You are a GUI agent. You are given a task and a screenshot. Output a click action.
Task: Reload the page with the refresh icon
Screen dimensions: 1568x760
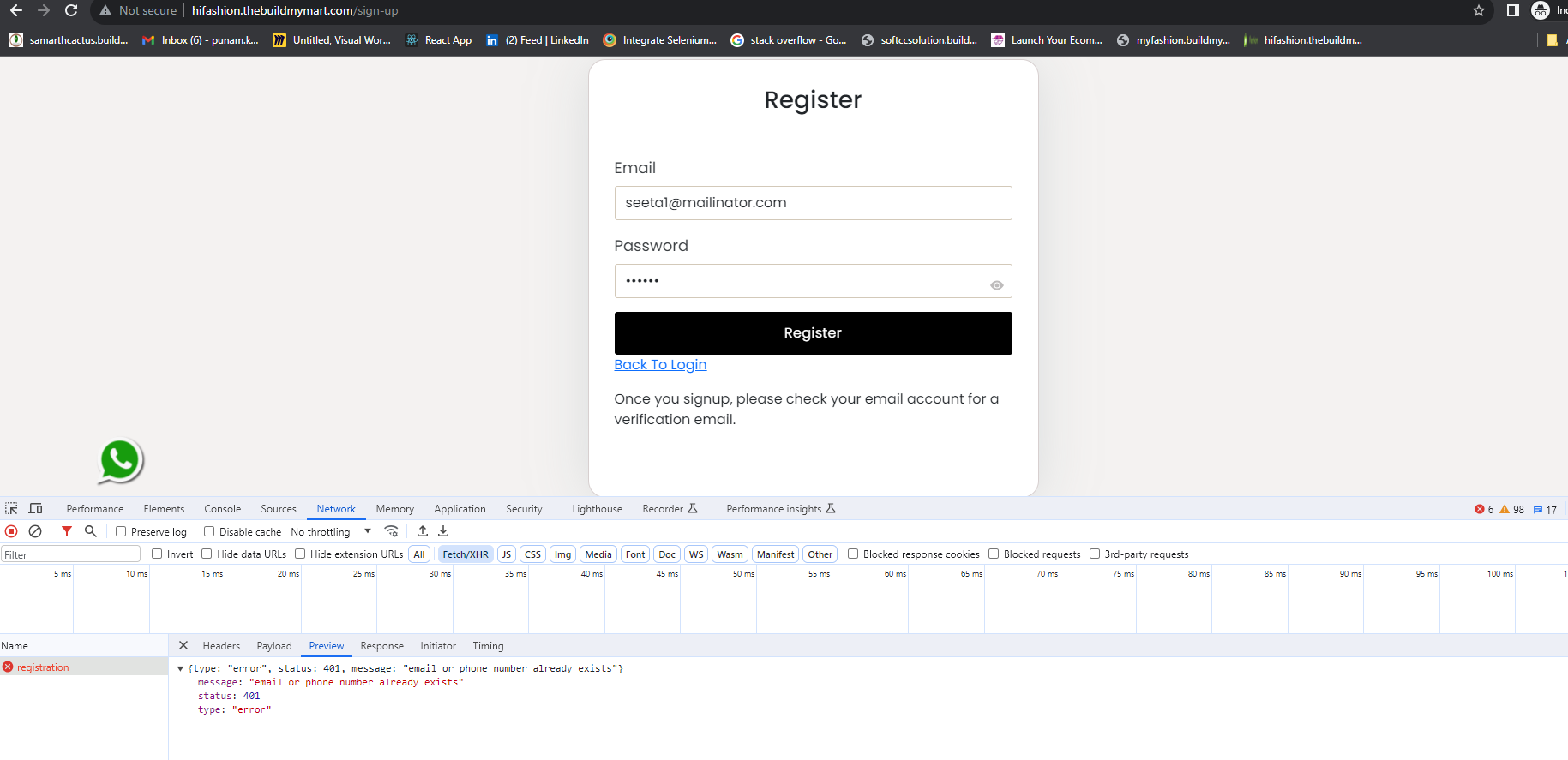pyautogui.click(x=71, y=10)
